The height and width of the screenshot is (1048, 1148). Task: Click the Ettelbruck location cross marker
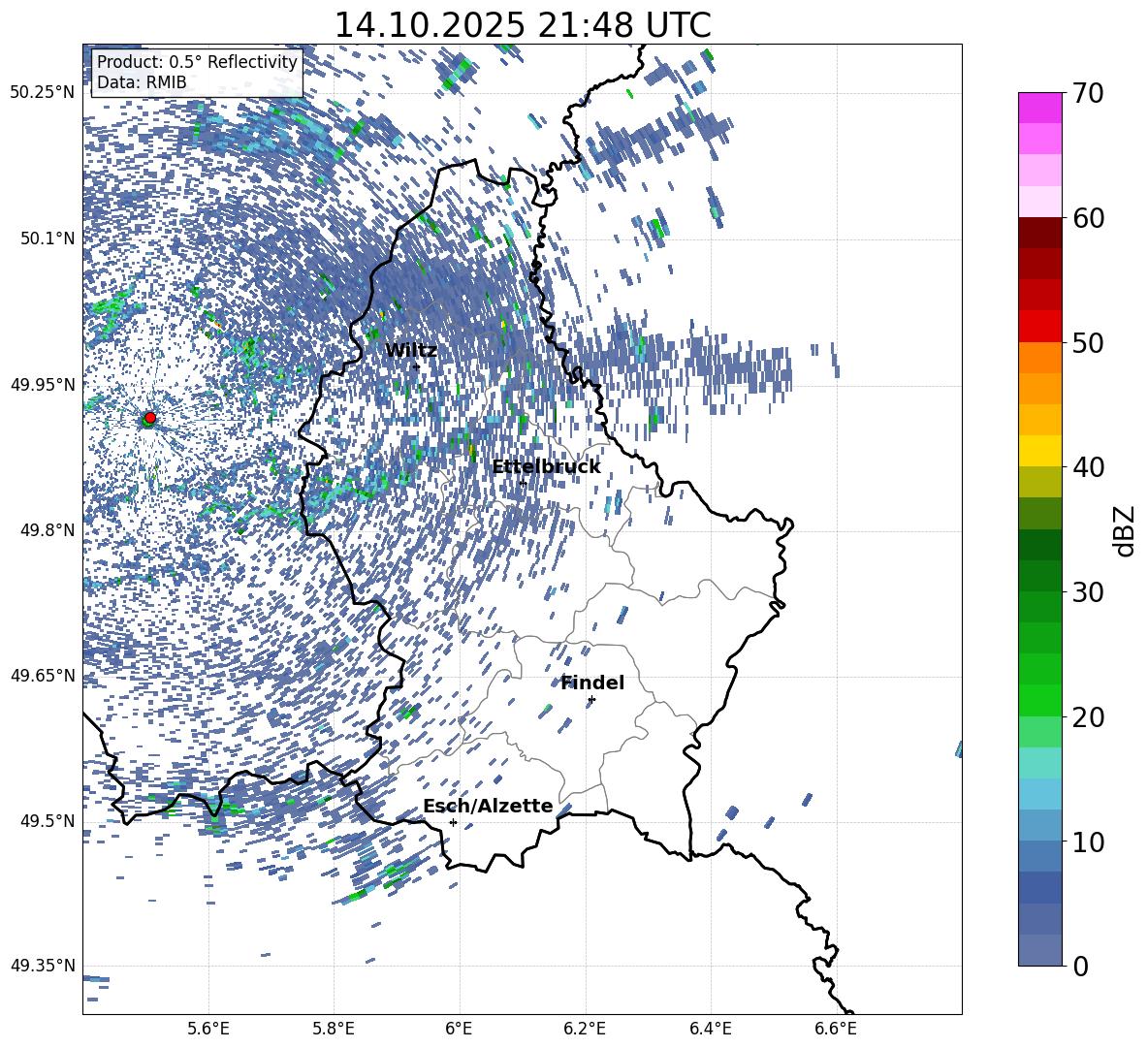[x=523, y=484]
